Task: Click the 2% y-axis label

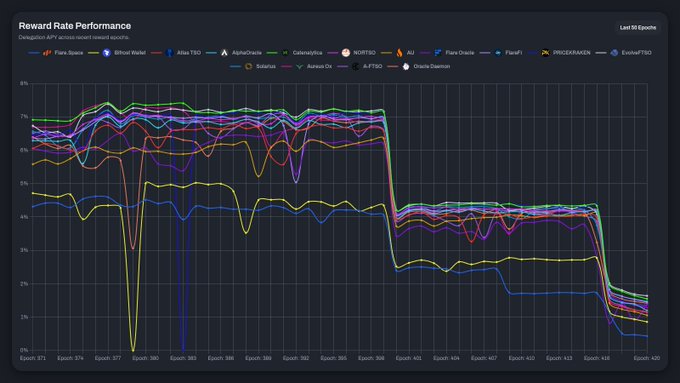Action: click(24, 284)
